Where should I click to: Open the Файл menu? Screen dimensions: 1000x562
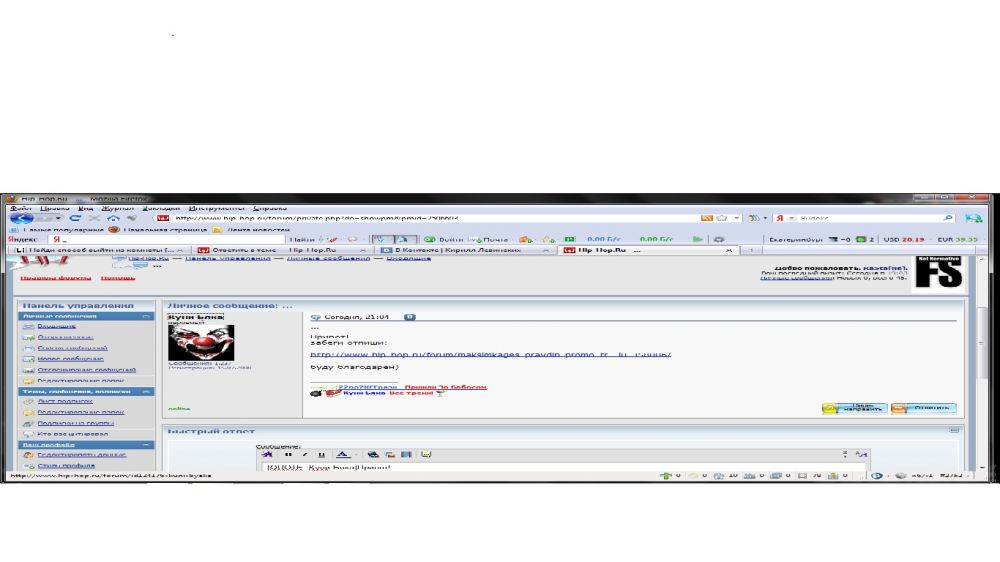pos(20,208)
